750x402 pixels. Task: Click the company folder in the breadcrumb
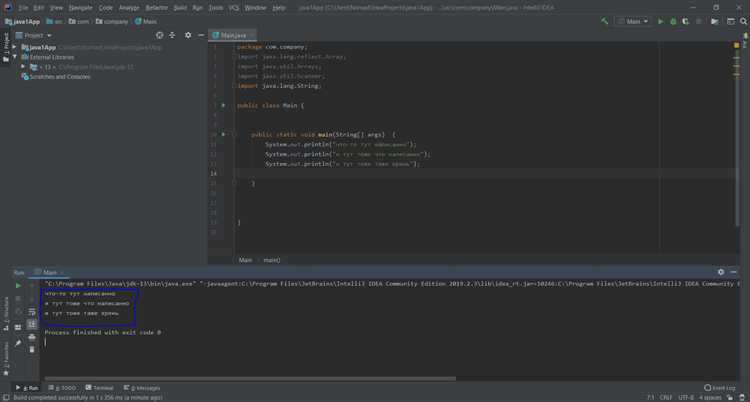[x=112, y=22]
